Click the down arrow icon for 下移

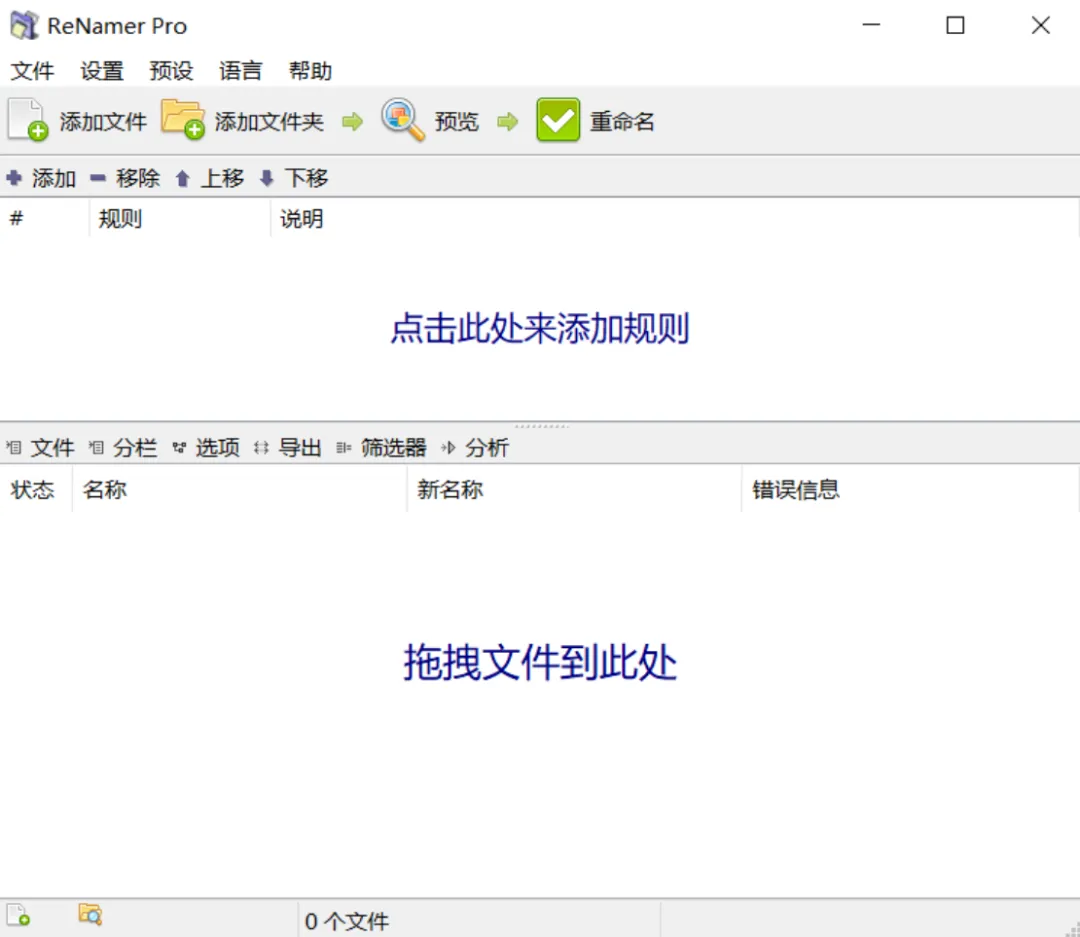pos(267,178)
